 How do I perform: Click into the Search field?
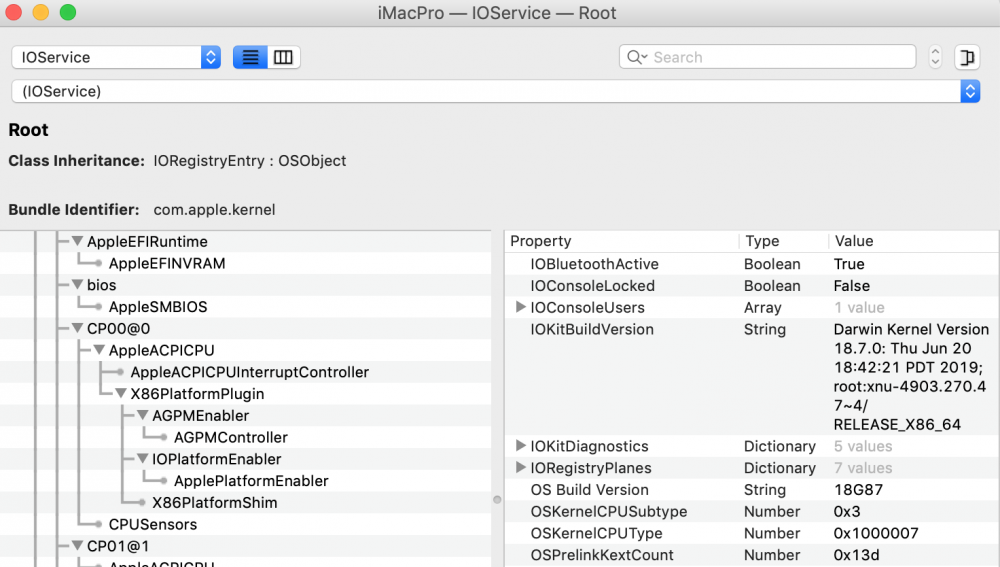767,57
